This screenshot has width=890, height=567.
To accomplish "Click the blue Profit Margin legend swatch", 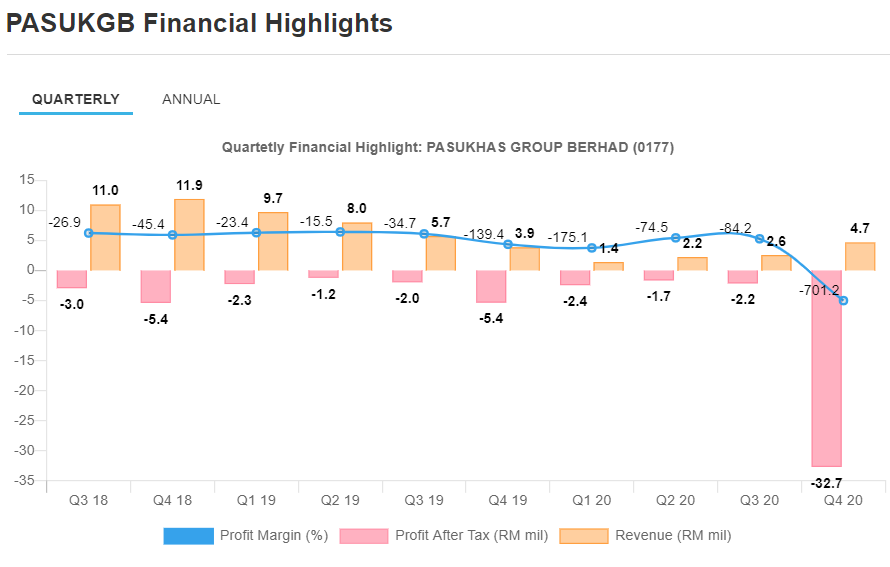I will (x=188, y=536).
